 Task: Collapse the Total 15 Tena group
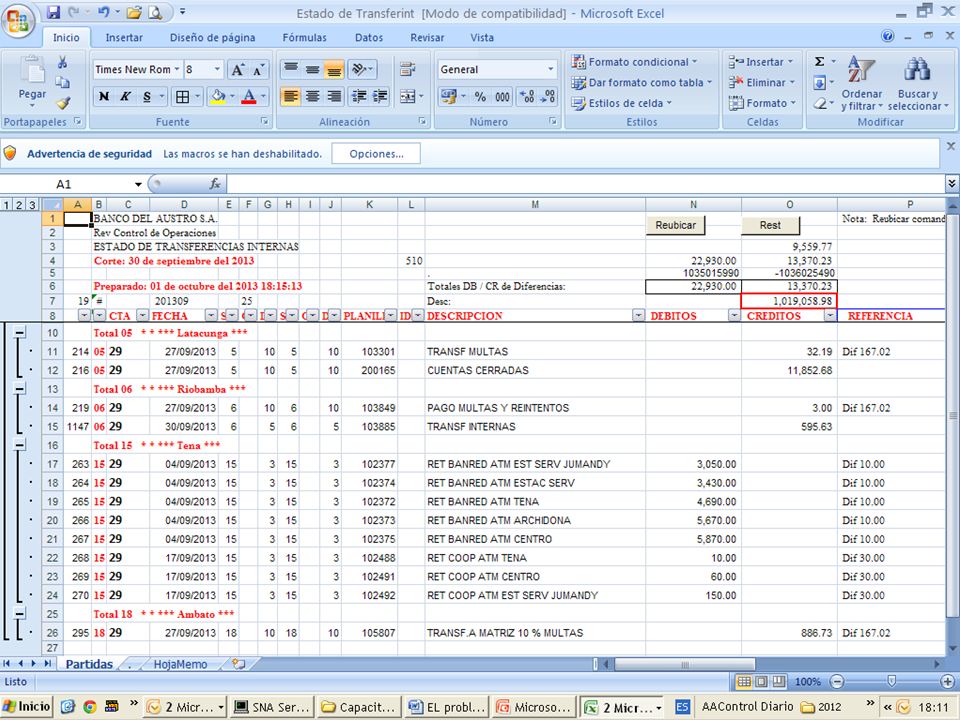pos(20,445)
